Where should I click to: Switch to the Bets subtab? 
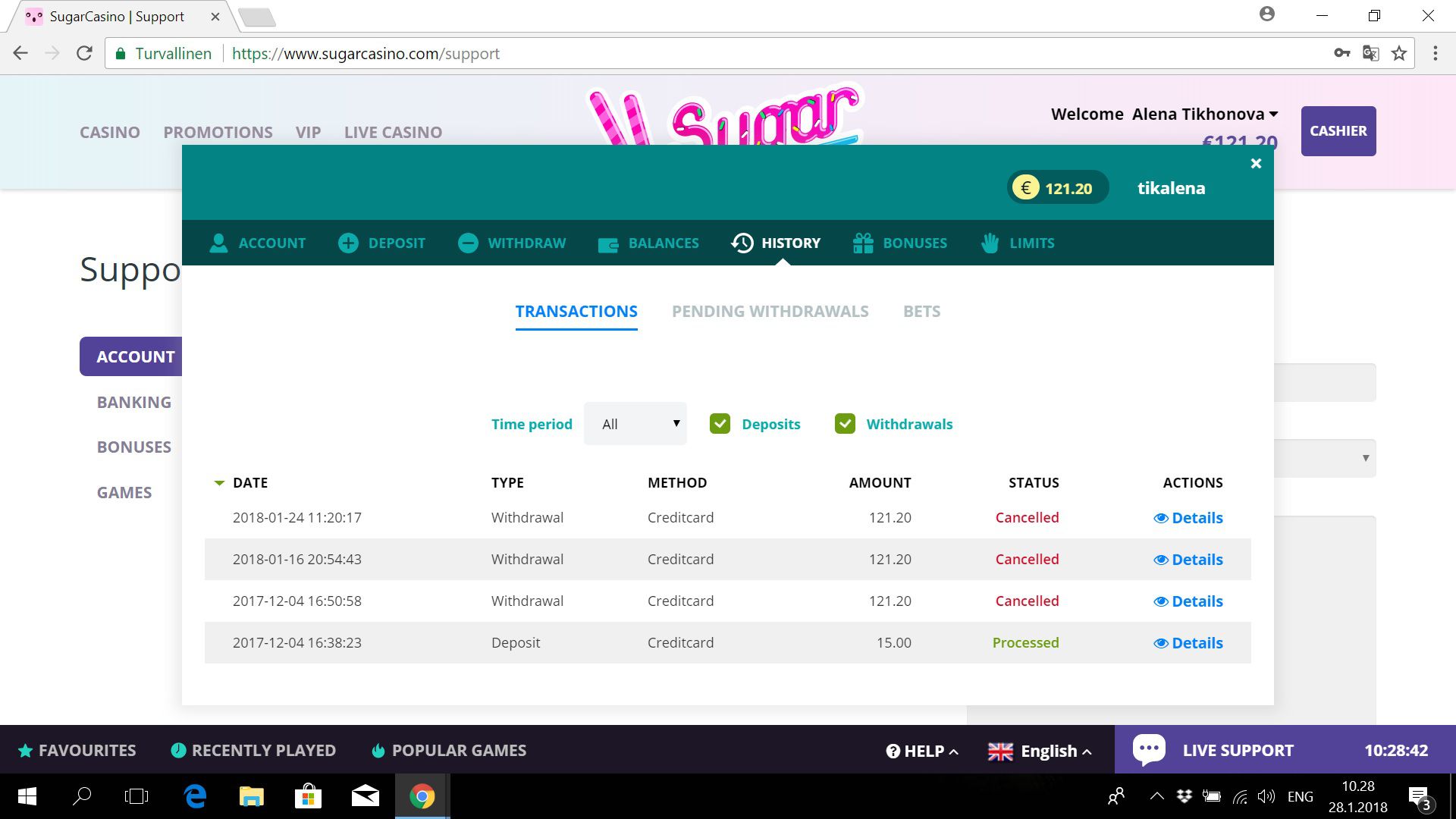coord(921,311)
